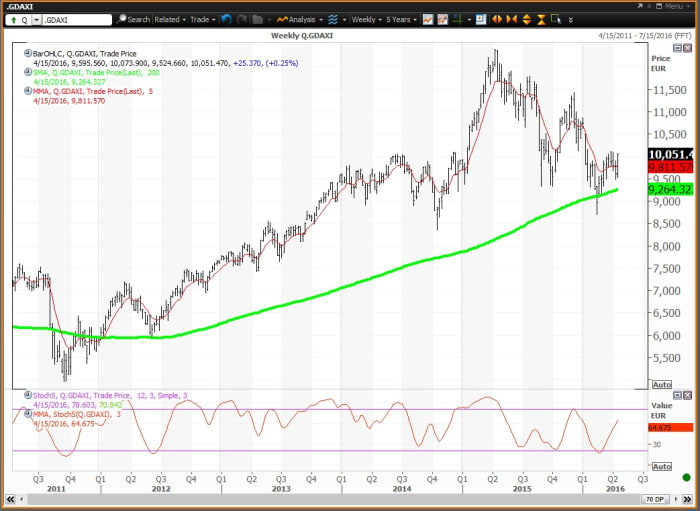Viewport: 700px width, 511px height.
Task: Undo the last chart action
Action: 227,19
